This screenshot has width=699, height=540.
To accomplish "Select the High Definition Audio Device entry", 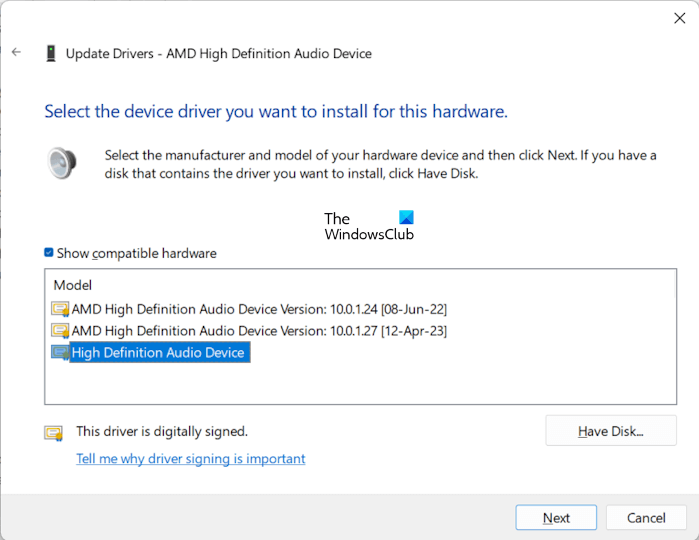I will pyautogui.click(x=158, y=353).
